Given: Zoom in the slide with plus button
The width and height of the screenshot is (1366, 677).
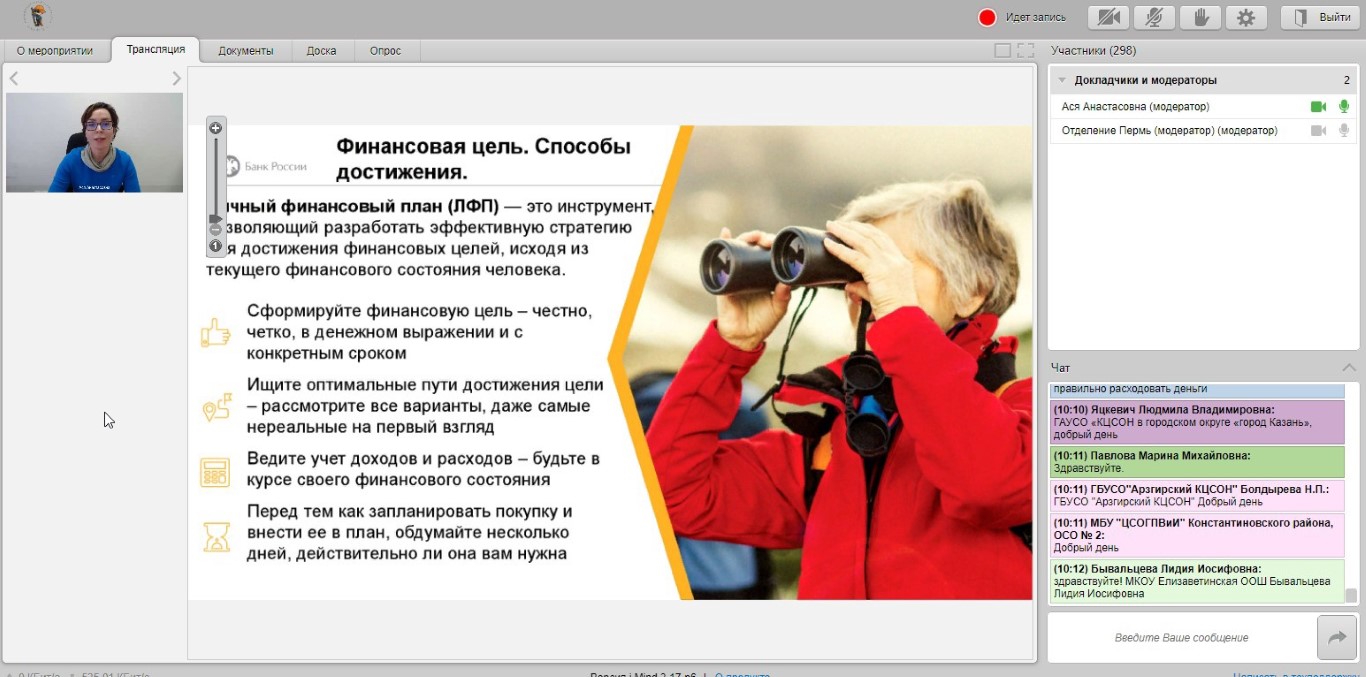Looking at the screenshot, I should [x=215, y=128].
